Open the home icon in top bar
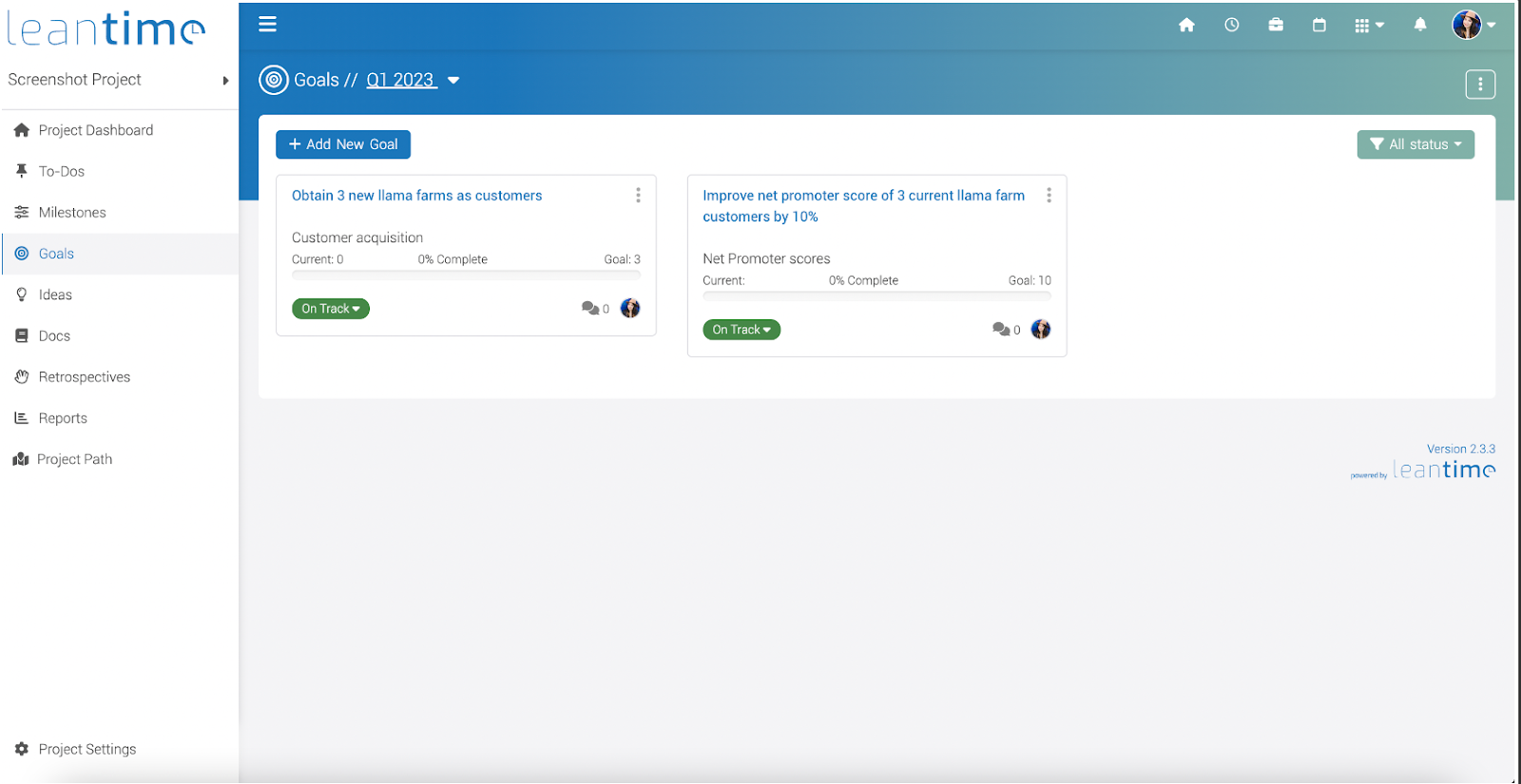The width and height of the screenshot is (1521, 784). click(1186, 25)
